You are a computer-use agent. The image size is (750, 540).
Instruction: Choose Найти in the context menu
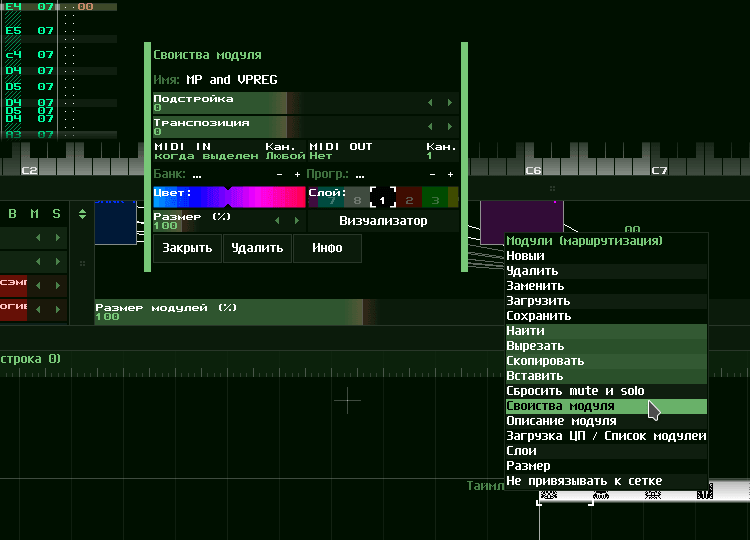(607, 331)
